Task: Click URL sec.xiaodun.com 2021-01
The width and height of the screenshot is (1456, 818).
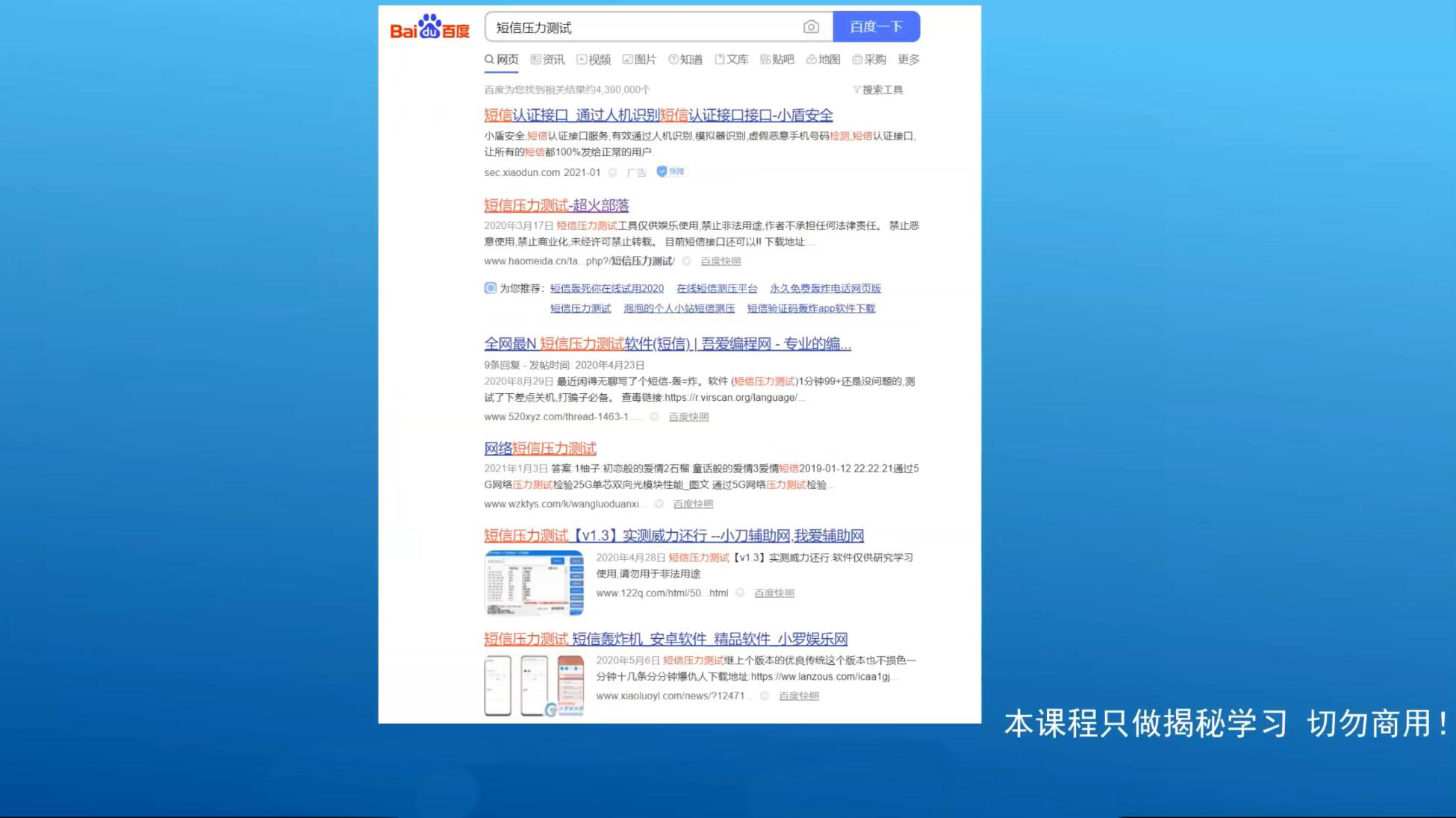Action: click(x=542, y=172)
